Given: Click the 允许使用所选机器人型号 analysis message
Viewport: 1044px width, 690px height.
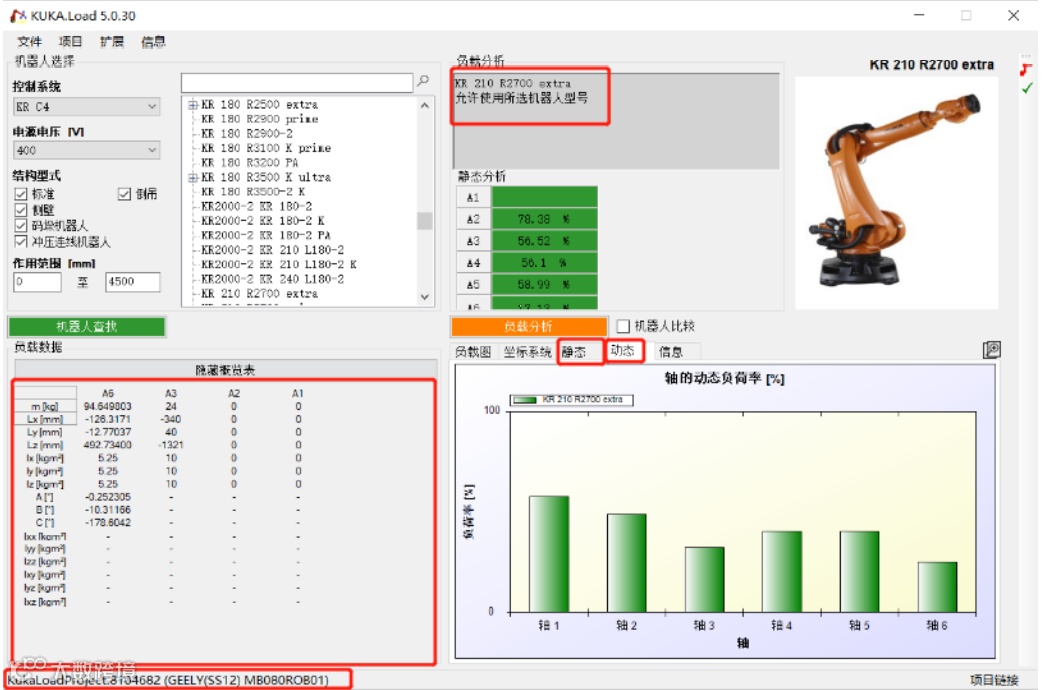Looking at the screenshot, I should [x=521, y=98].
